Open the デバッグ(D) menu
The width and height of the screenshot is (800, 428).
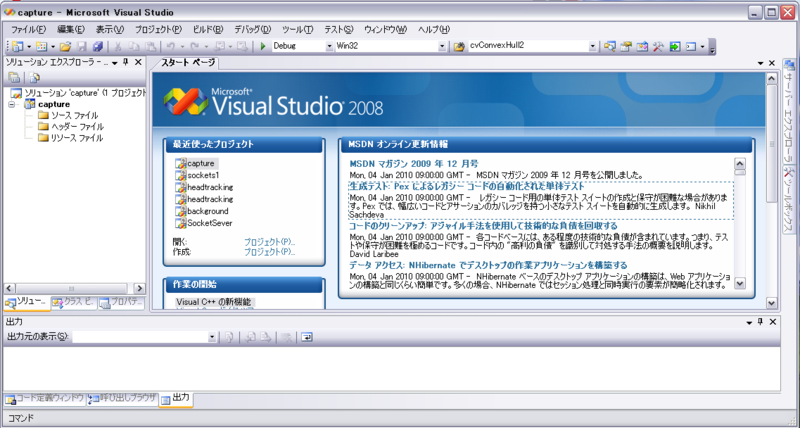(252, 29)
